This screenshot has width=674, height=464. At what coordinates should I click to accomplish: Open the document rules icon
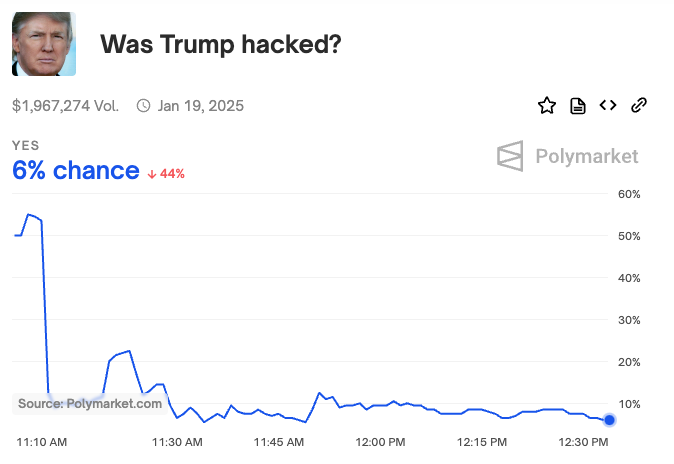577,106
